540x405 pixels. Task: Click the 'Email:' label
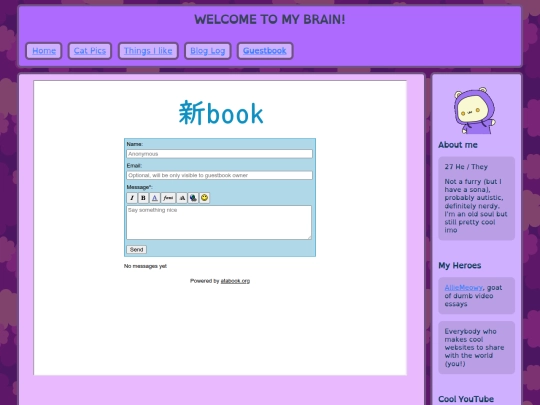pyautogui.click(x=134, y=166)
